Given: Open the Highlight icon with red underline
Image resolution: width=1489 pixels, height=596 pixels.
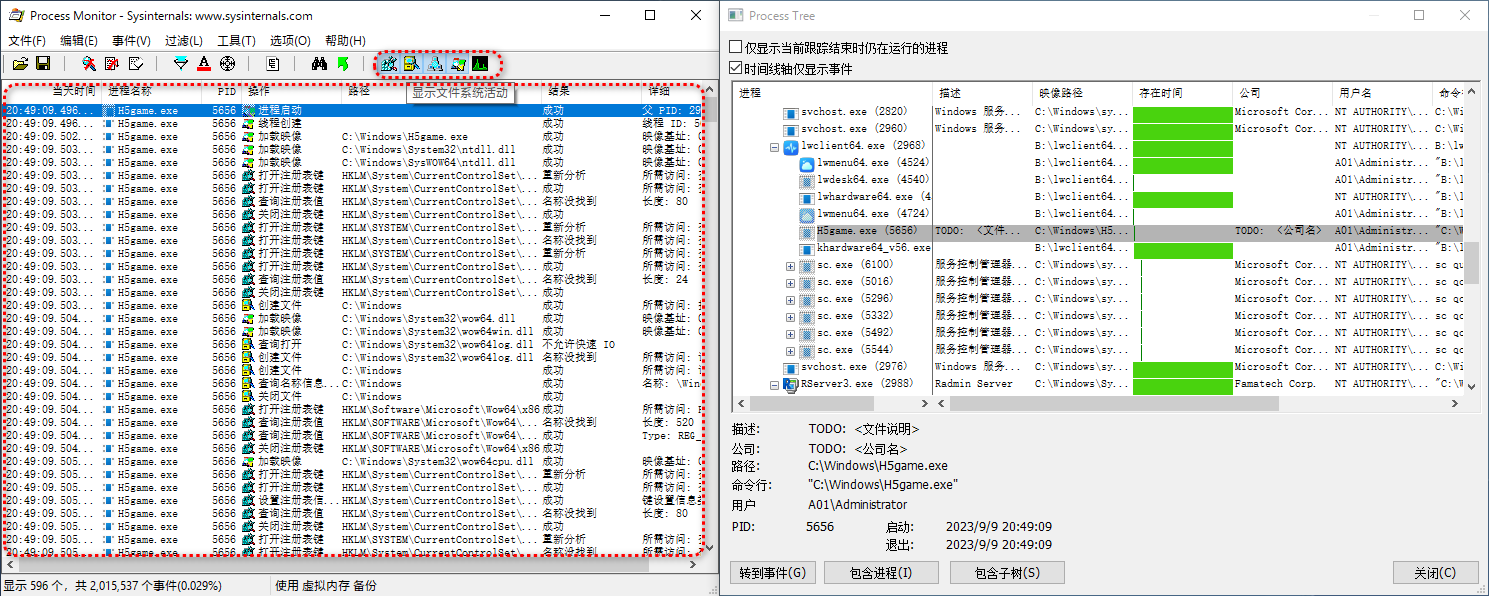Looking at the screenshot, I should pos(204,64).
